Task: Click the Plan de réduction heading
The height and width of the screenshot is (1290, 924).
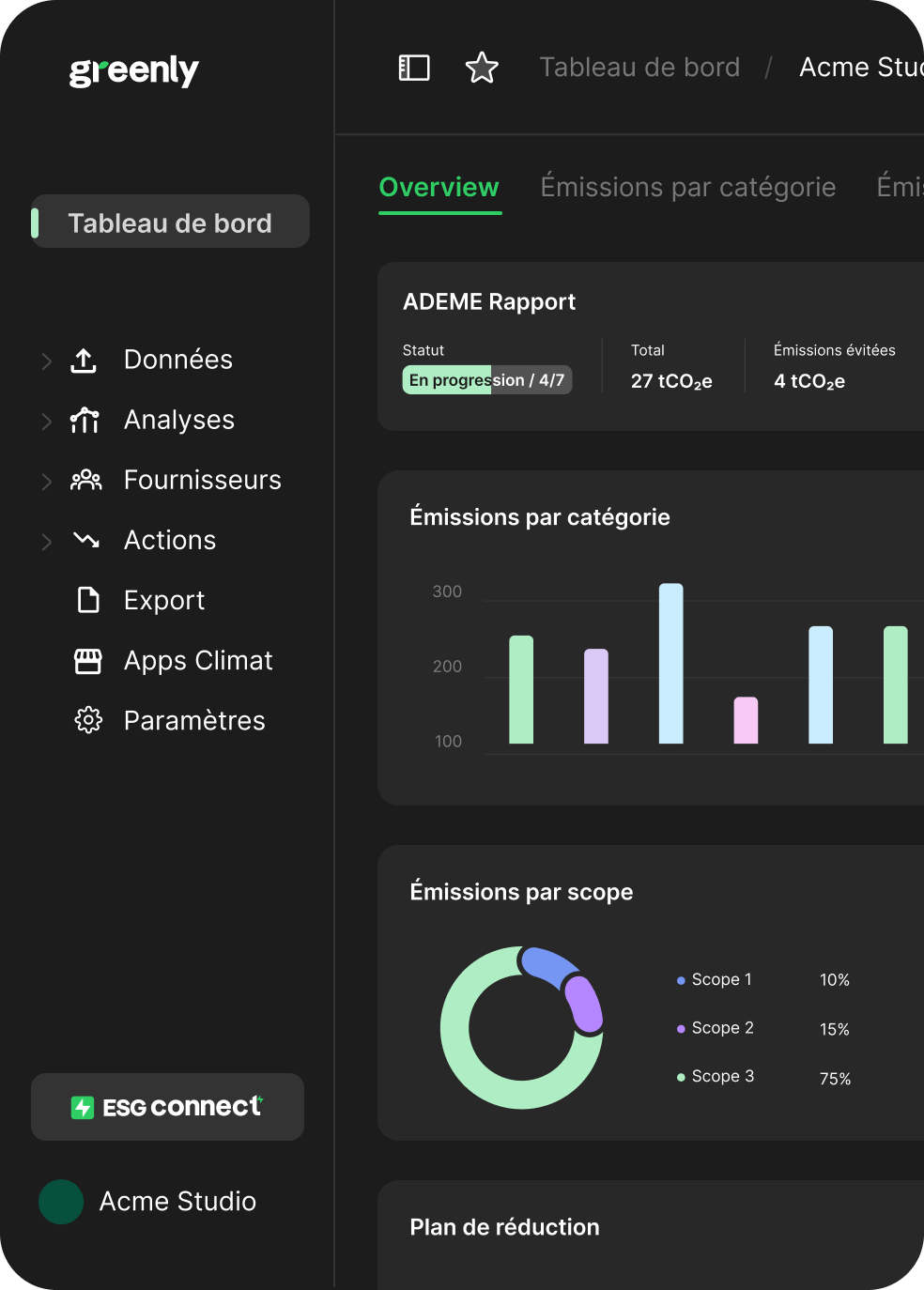Action: pos(504,1227)
